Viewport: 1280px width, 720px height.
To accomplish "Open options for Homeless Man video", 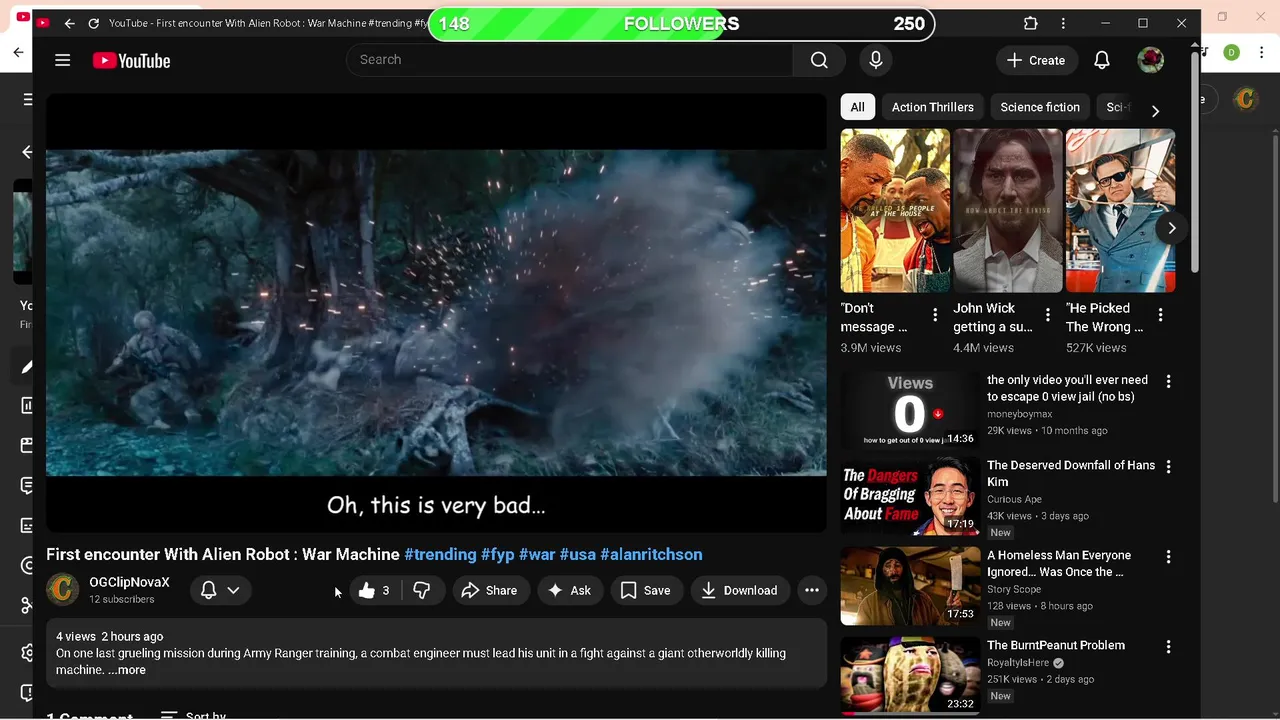I will point(1168,557).
